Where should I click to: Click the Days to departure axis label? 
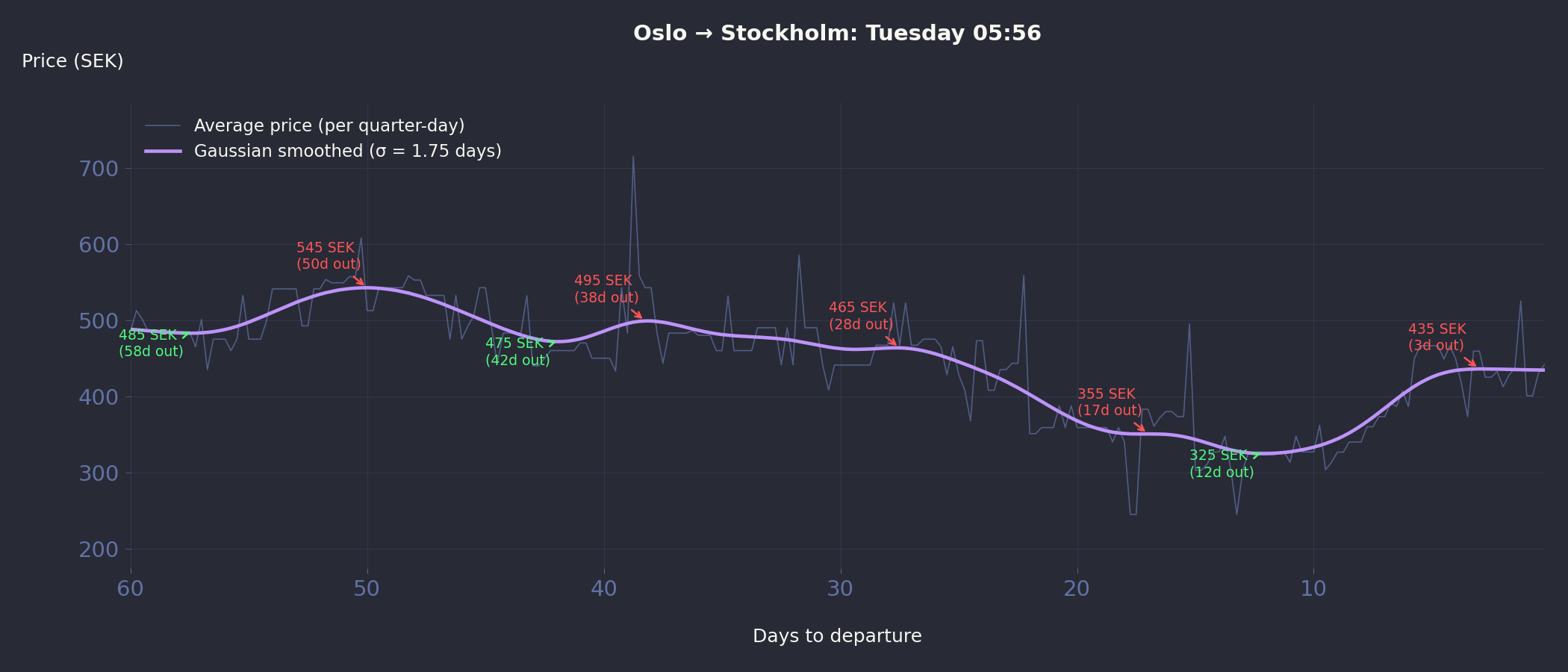(x=836, y=636)
